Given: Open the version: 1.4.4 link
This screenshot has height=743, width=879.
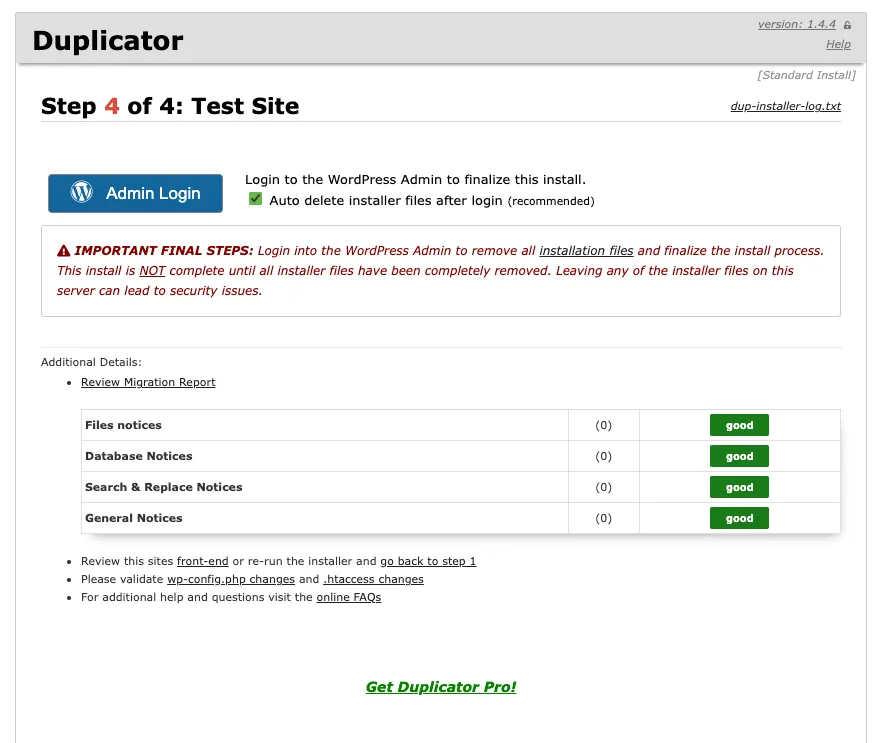Looking at the screenshot, I should click(797, 24).
